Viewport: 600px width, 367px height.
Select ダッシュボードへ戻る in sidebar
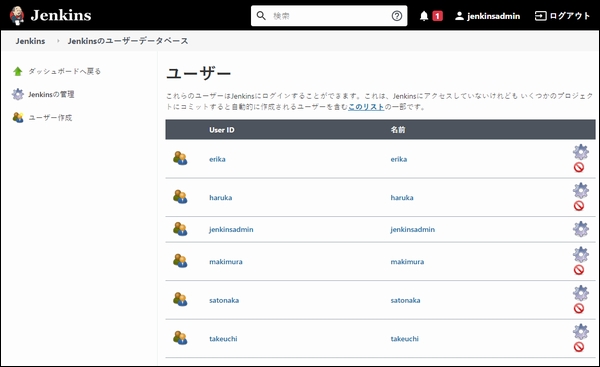point(65,71)
